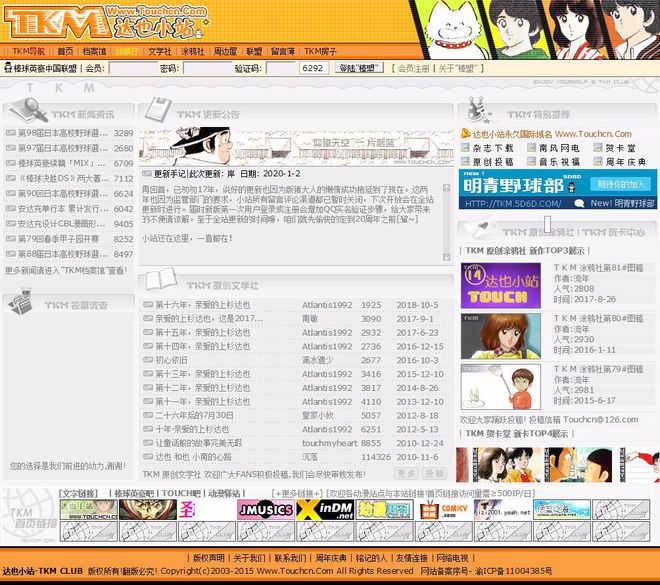Viewport: 660px width, 585px height.
Task: Click the inDM.net link banner
Action: (x=325, y=510)
